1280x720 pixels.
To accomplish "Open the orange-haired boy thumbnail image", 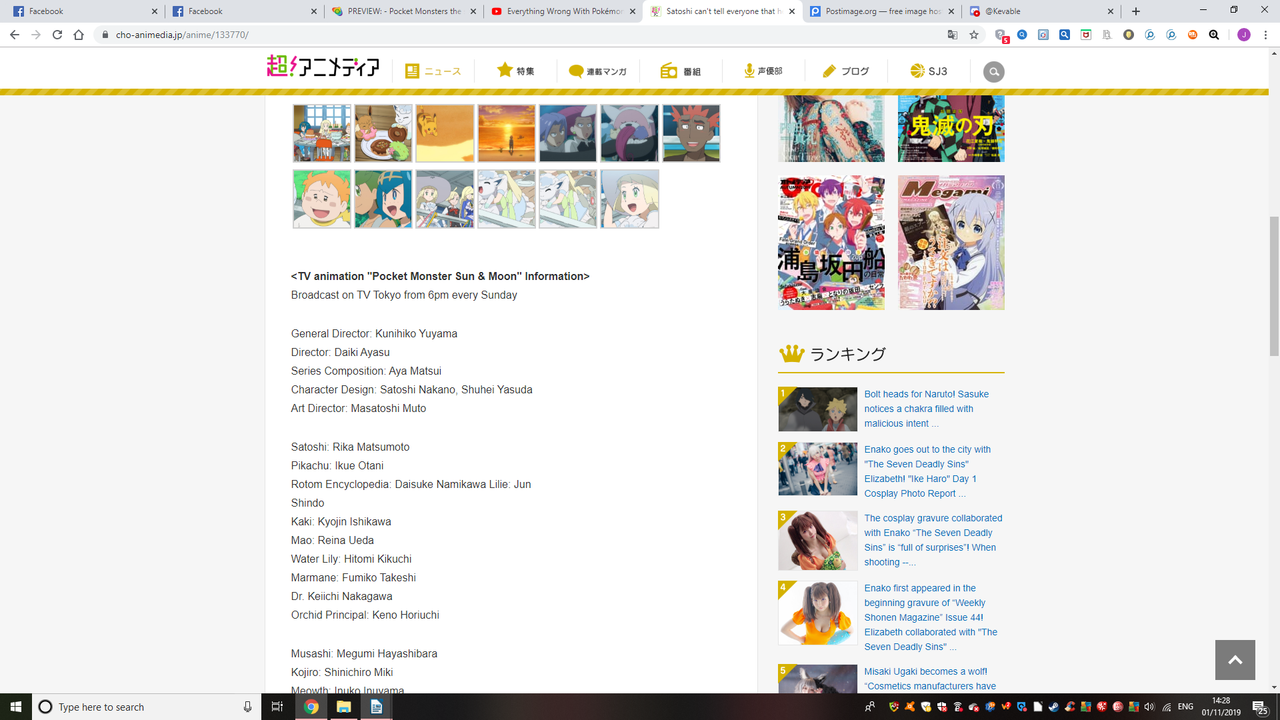I will point(322,199).
